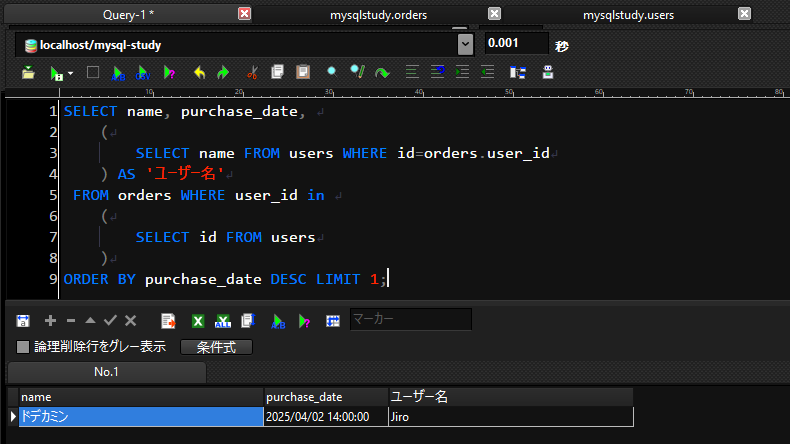The image size is (790, 444).
Task: Click the lines icon with blue return arrow
Action: (437, 72)
